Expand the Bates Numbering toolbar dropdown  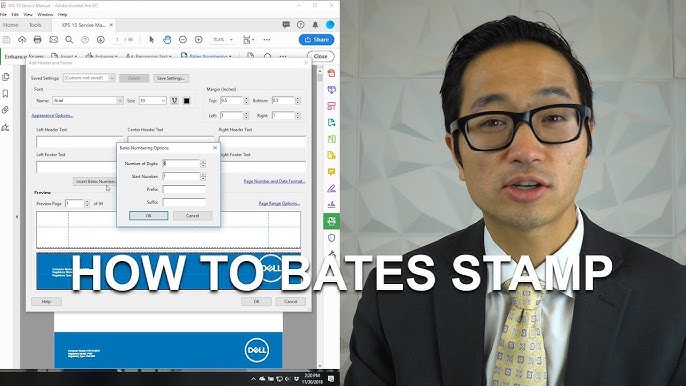click(206, 56)
